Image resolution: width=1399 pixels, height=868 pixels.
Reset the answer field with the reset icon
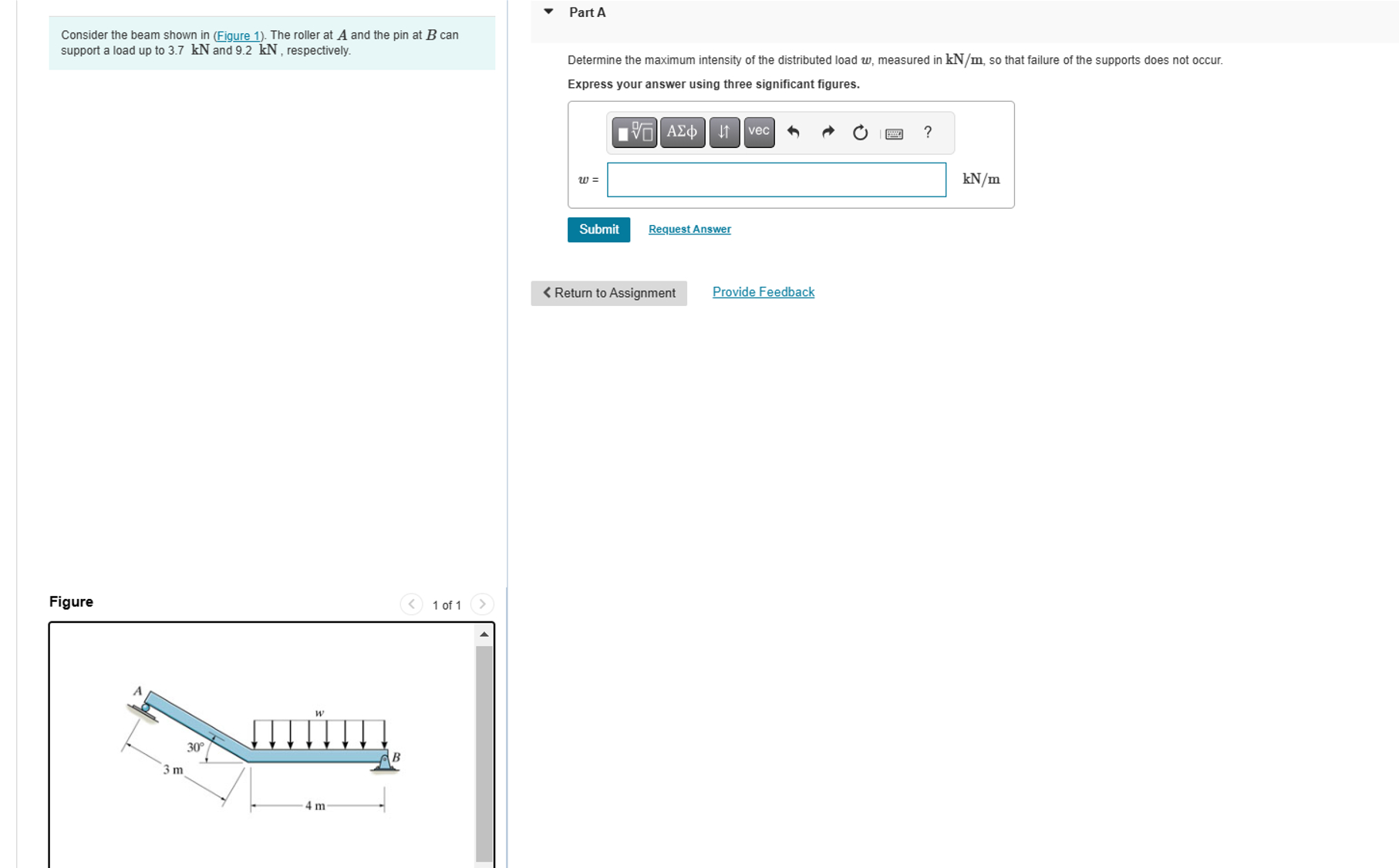coord(860,132)
